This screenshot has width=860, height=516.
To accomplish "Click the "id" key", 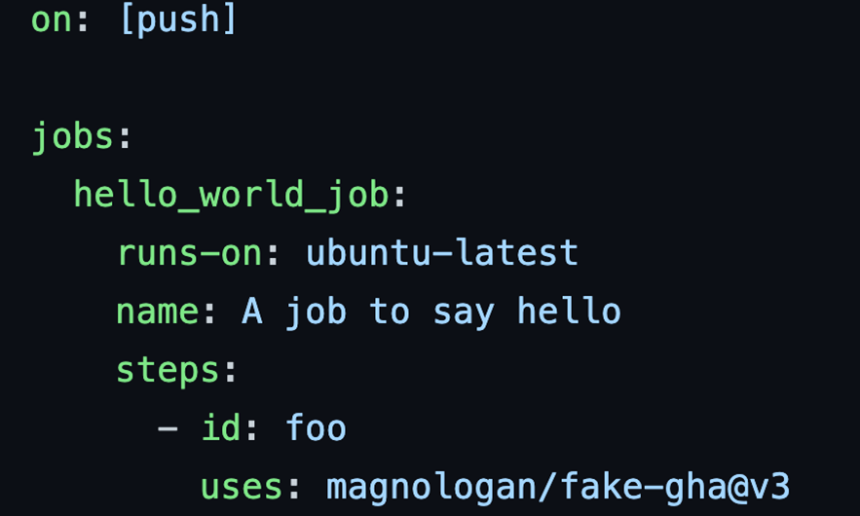I will [x=221, y=430].
